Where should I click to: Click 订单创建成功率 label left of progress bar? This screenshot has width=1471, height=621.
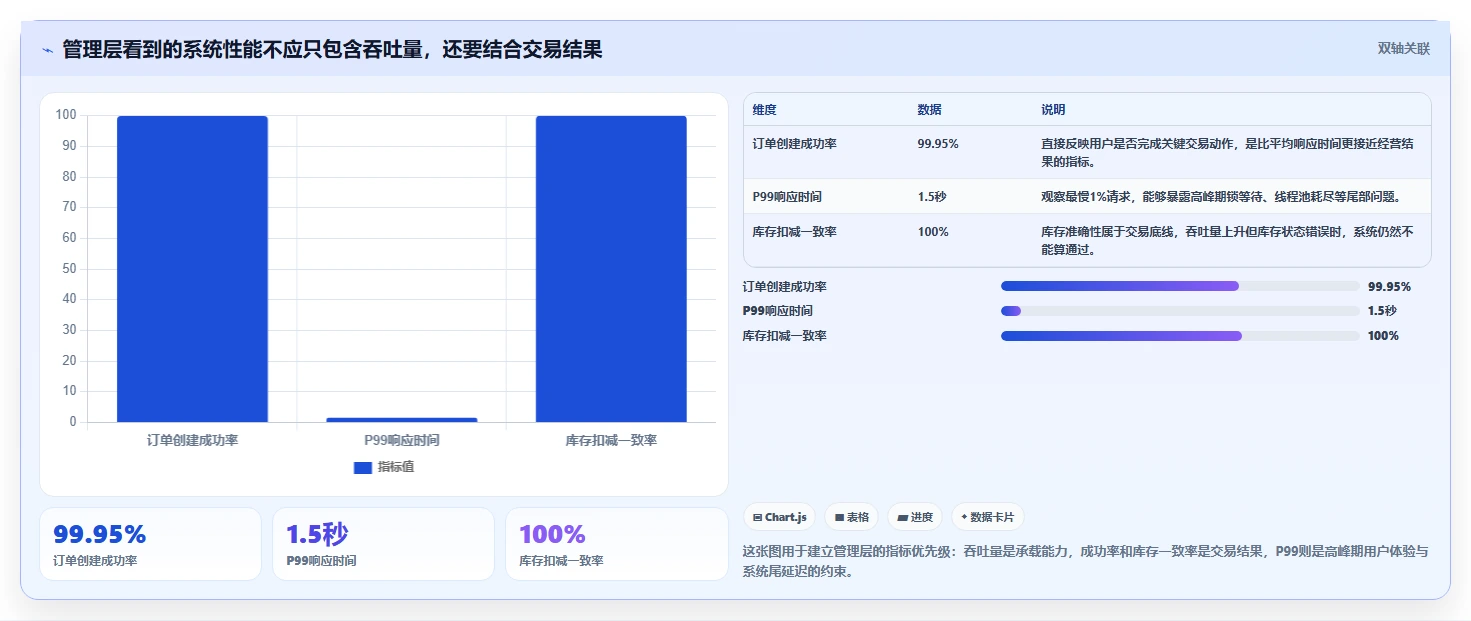point(784,287)
